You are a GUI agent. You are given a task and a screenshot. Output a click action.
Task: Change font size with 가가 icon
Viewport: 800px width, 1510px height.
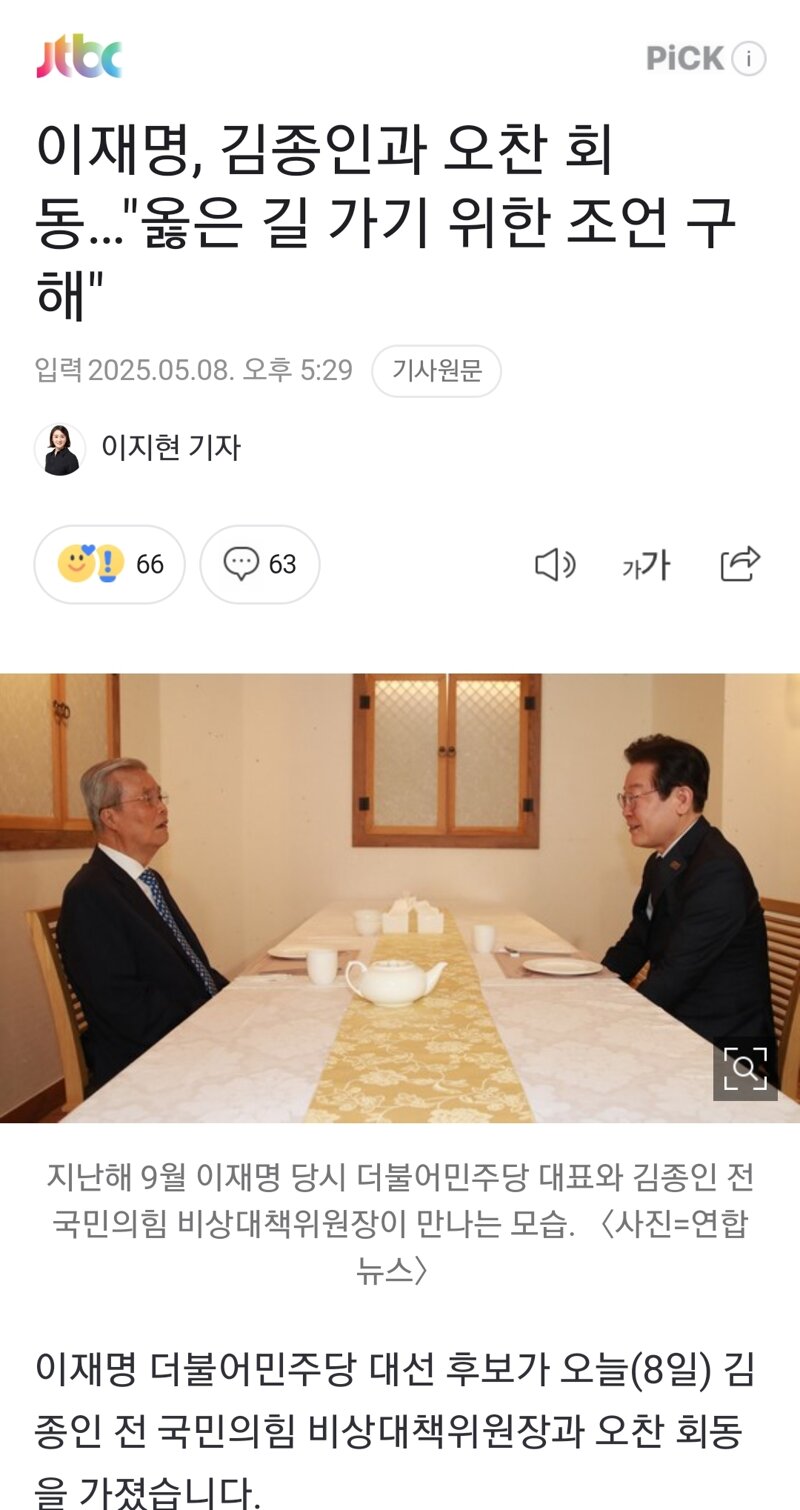(x=646, y=566)
